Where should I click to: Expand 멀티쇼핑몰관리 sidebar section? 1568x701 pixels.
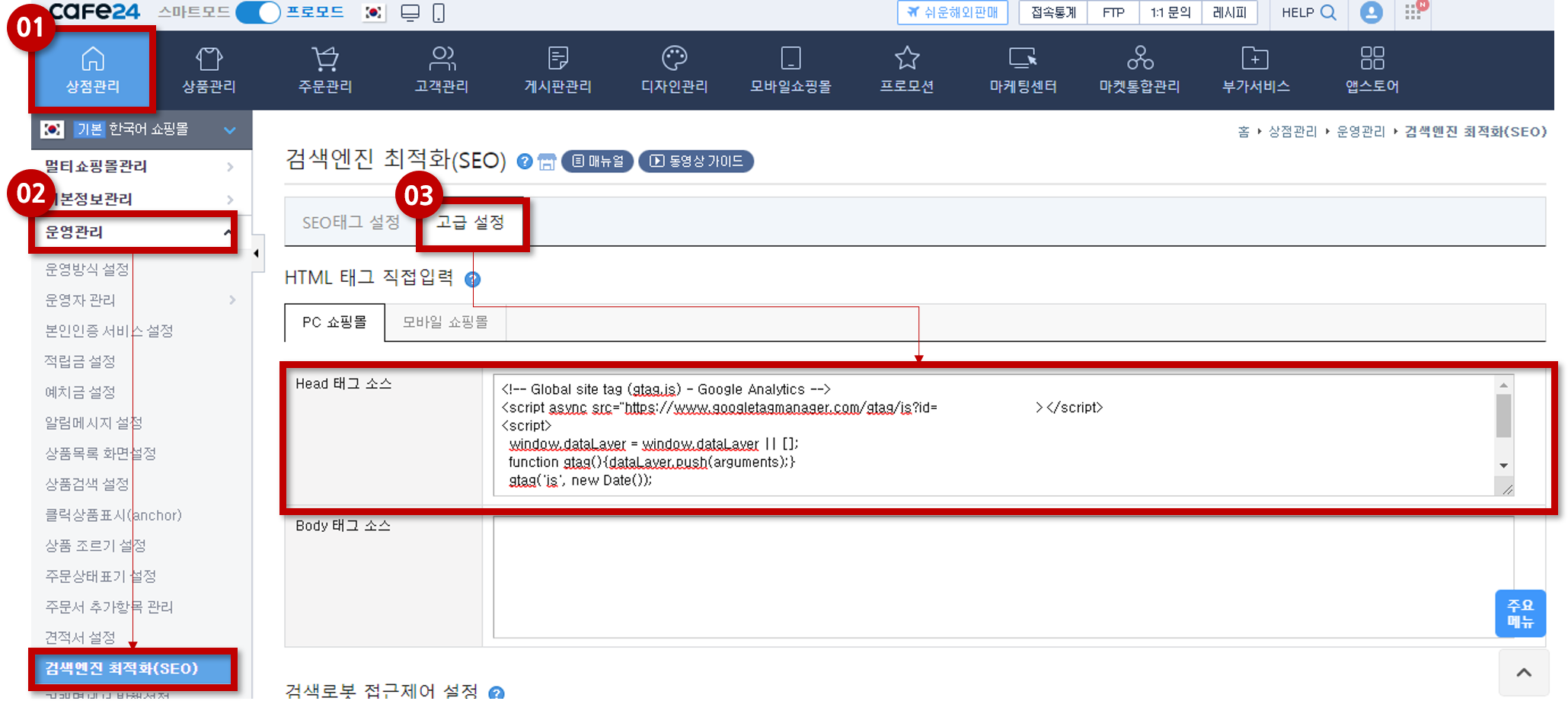point(140,166)
